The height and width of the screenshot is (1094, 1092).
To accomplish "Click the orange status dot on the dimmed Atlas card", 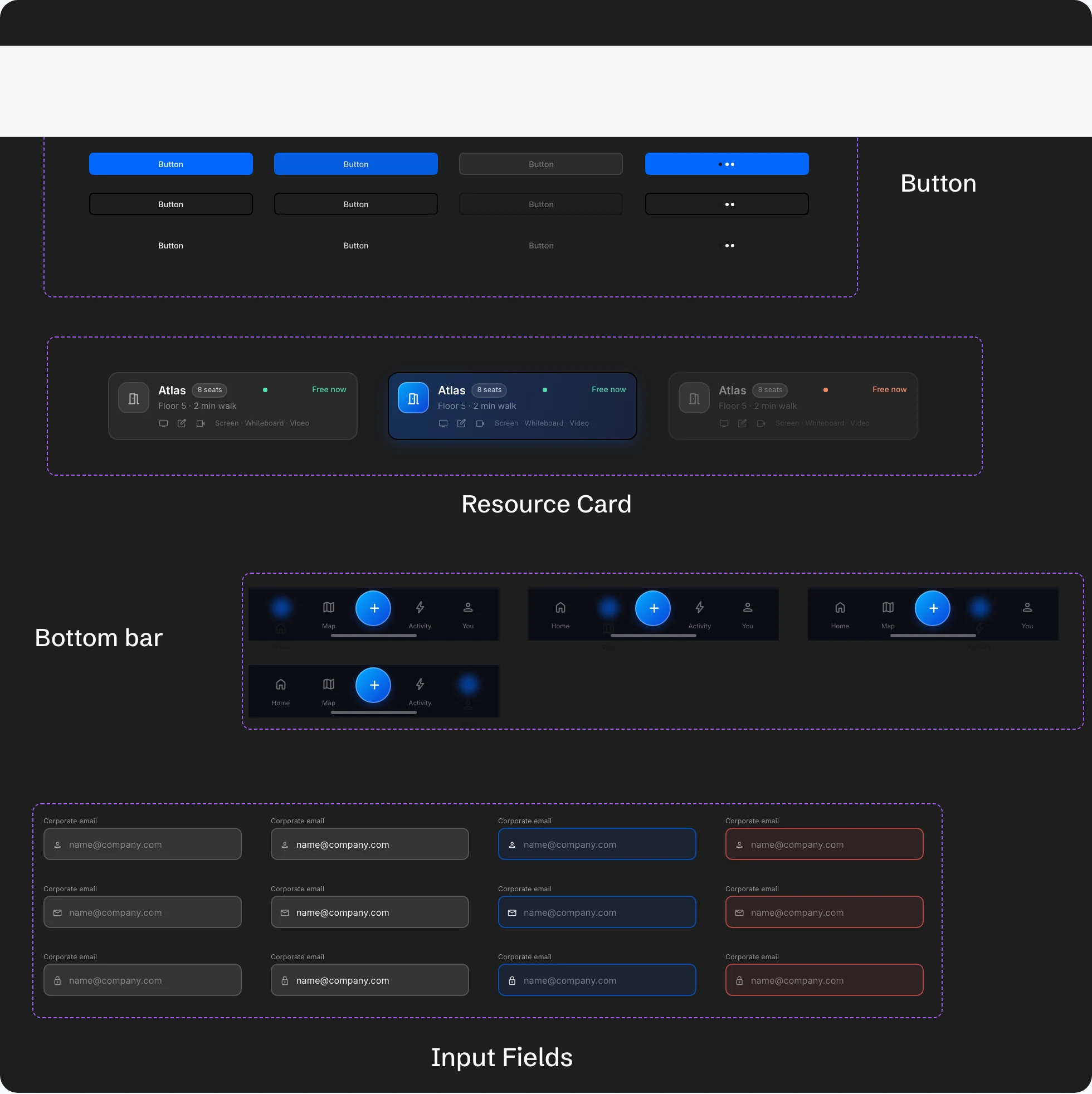I will tap(825, 390).
